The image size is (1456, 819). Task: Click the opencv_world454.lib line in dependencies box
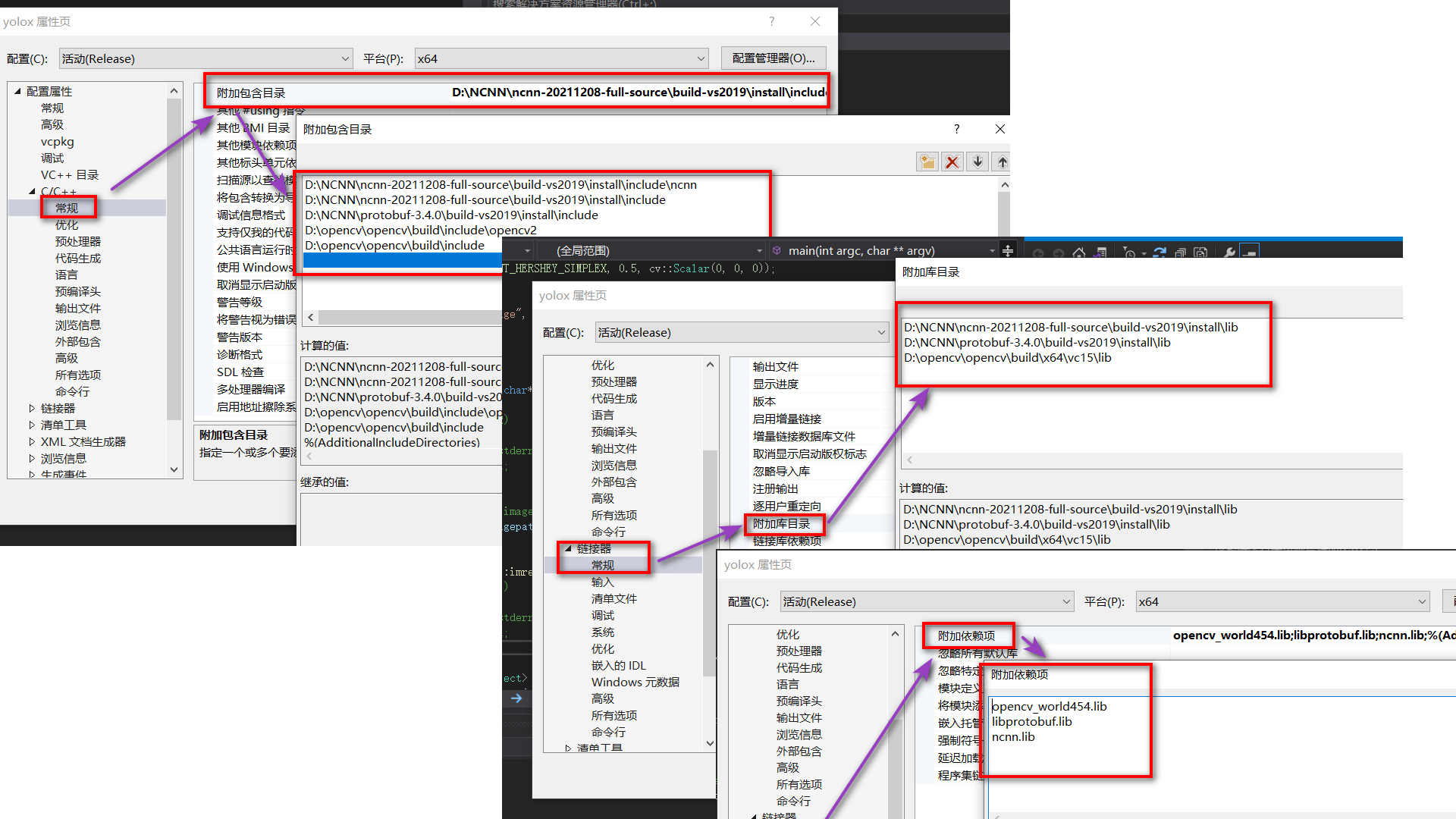[x=1050, y=706]
